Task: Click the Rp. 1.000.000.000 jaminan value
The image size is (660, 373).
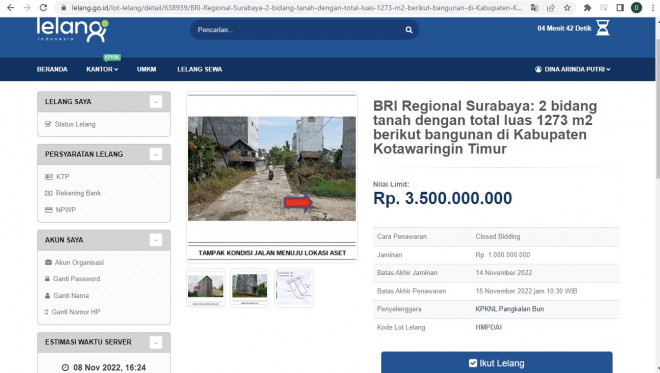Action: tap(503, 255)
